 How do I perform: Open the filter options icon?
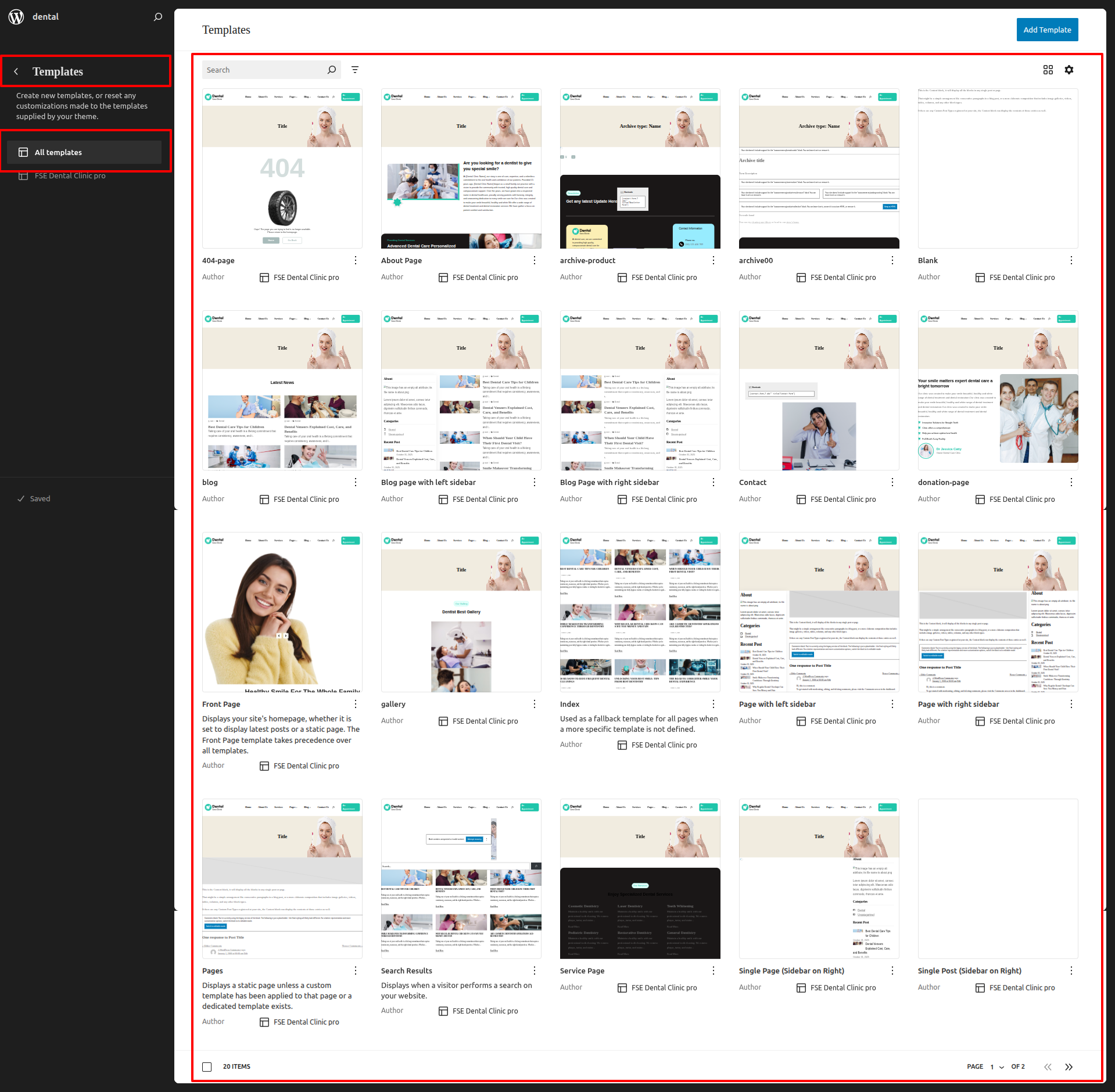tap(355, 70)
